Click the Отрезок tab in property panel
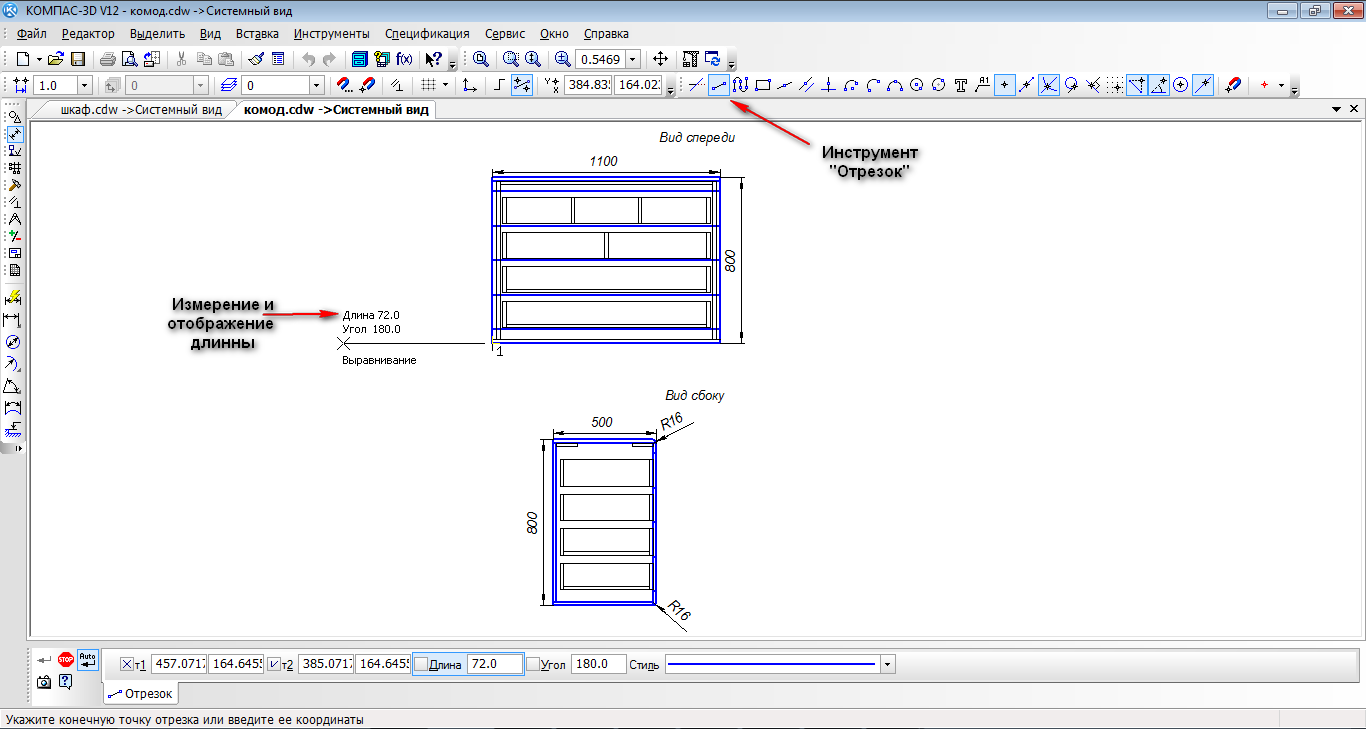 pyautogui.click(x=141, y=693)
